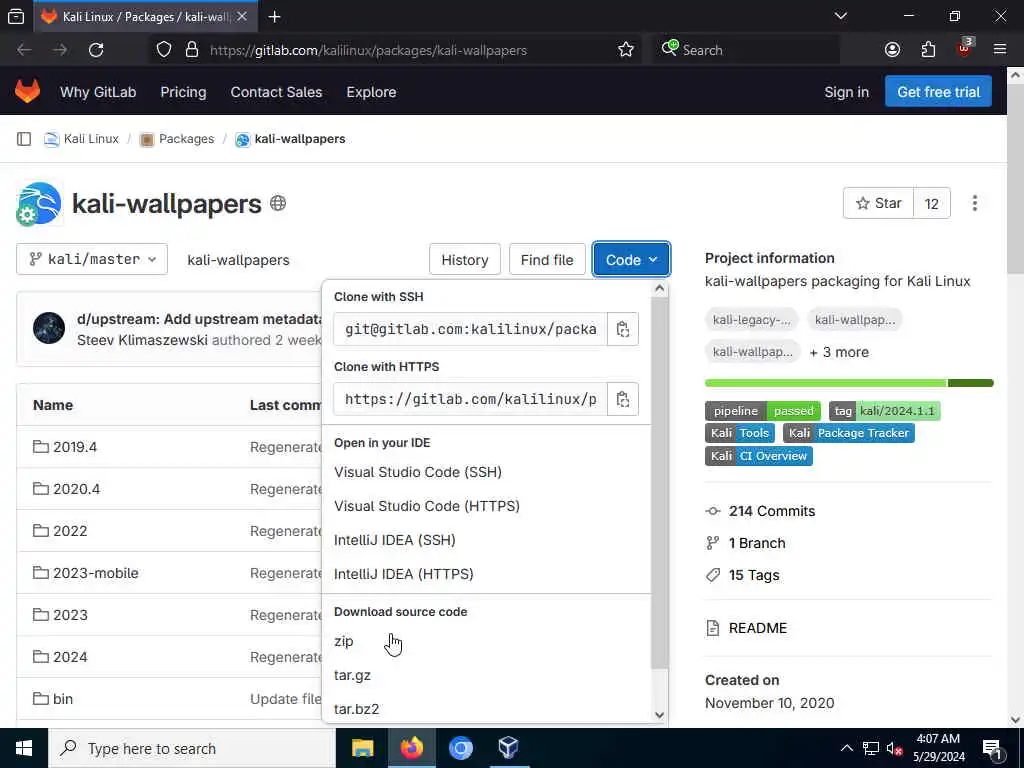Reload the page with the refresh icon
The width and height of the screenshot is (1024, 768).
96,50
